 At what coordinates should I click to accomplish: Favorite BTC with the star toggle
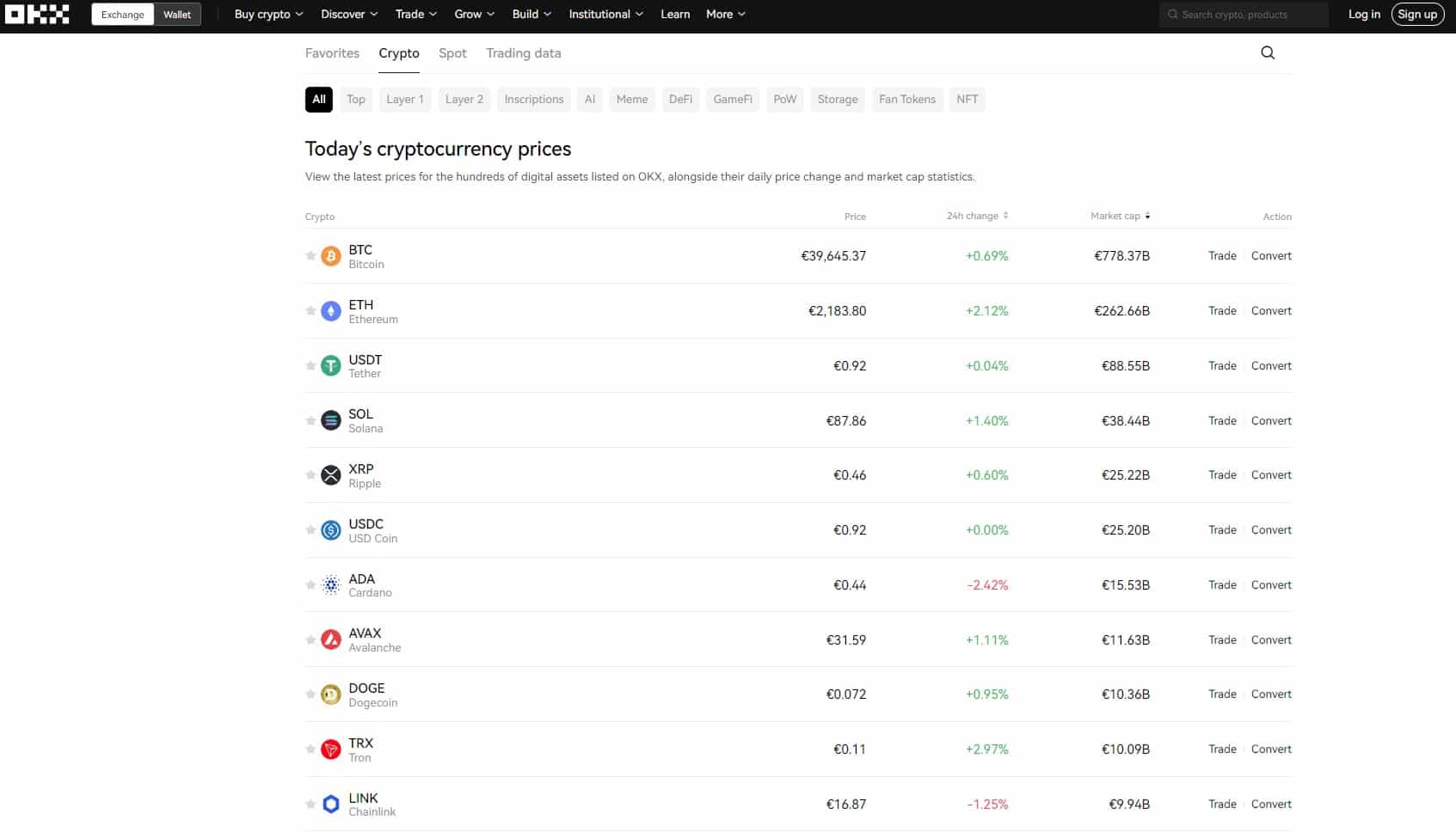pos(310,255)
